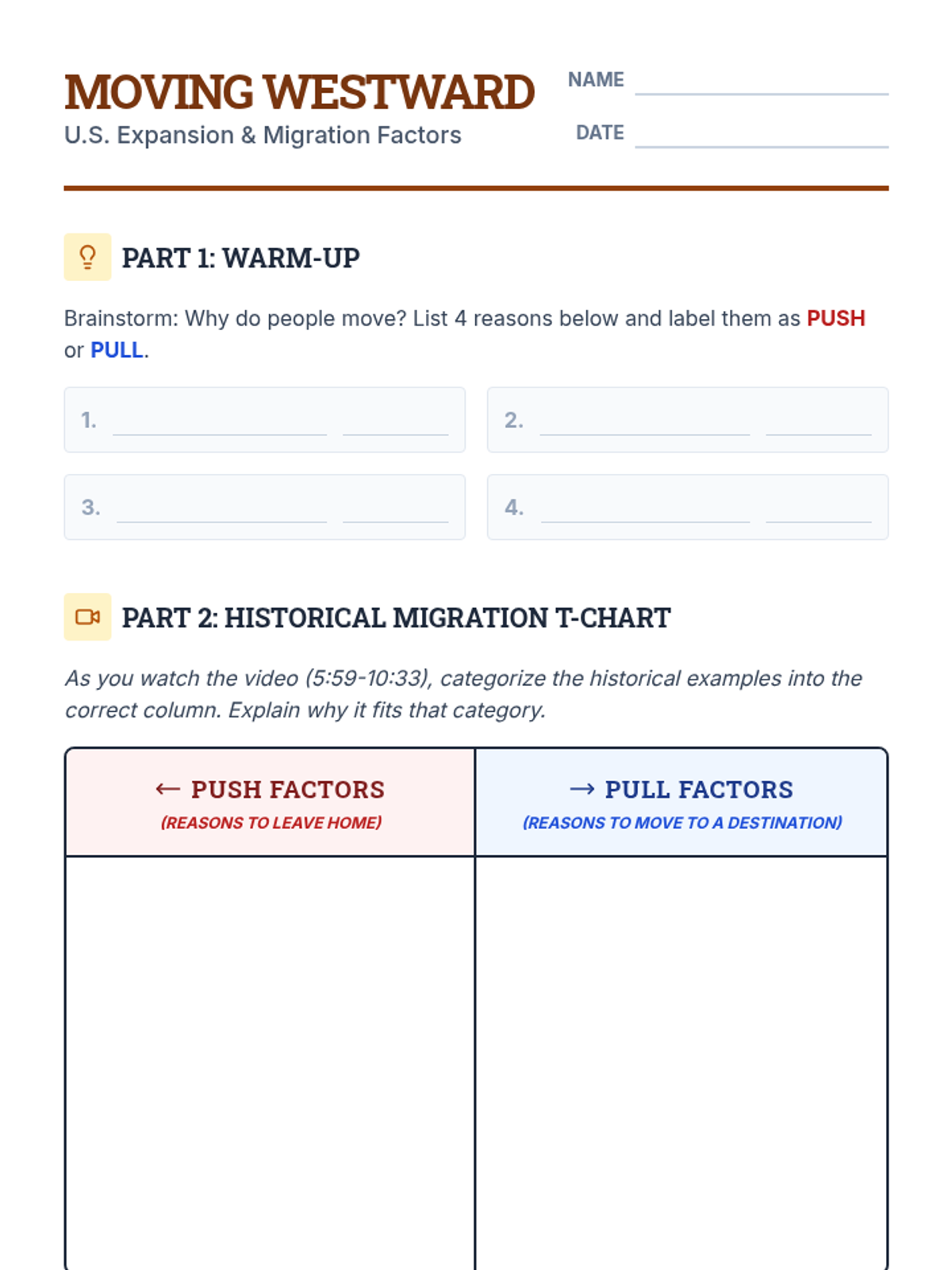This screenshot has height=1270, width=952.
Task: Click inside the empty Push Factors column
Action: tap(270, 1064)
